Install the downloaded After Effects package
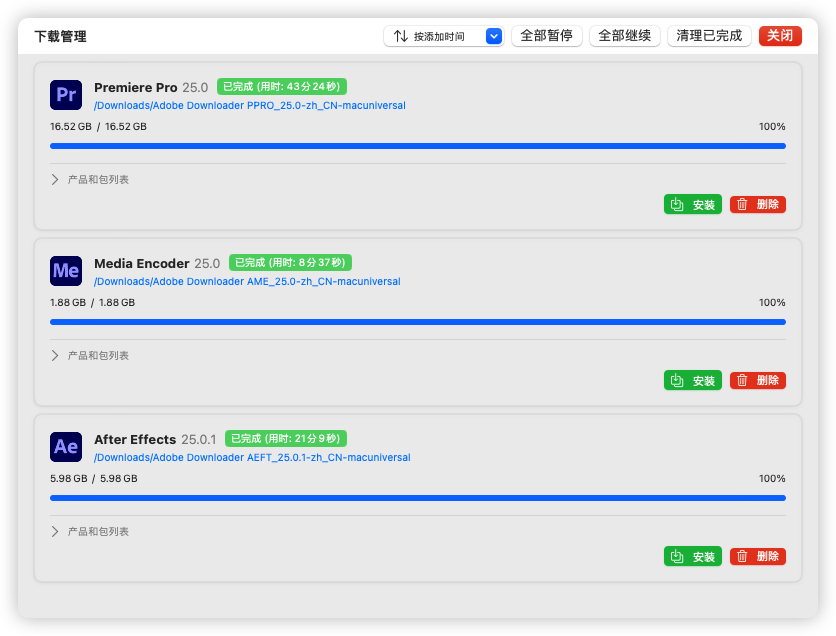This screenshot has height=636, width=836. [x=692, y=556]
